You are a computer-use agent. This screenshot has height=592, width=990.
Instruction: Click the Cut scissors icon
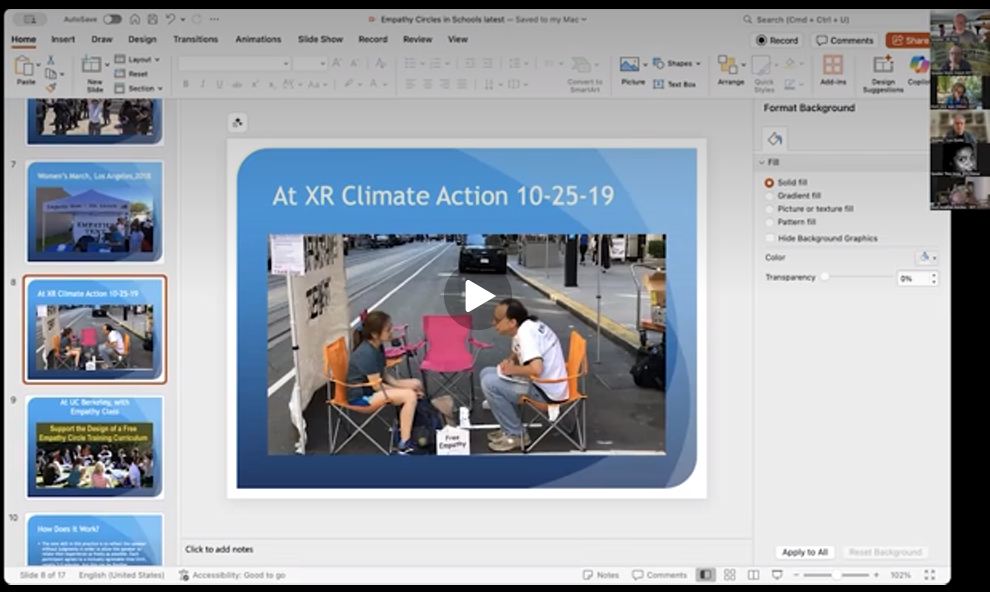click(x=51, y=60)
